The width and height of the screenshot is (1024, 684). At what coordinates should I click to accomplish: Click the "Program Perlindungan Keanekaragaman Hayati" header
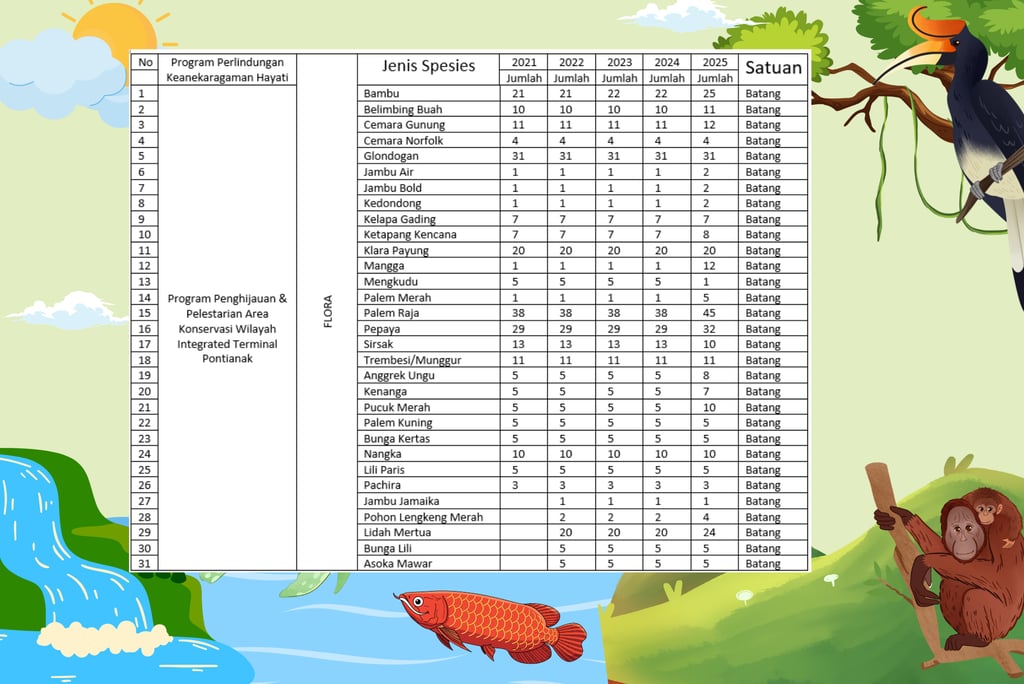[x=227, y=70]
